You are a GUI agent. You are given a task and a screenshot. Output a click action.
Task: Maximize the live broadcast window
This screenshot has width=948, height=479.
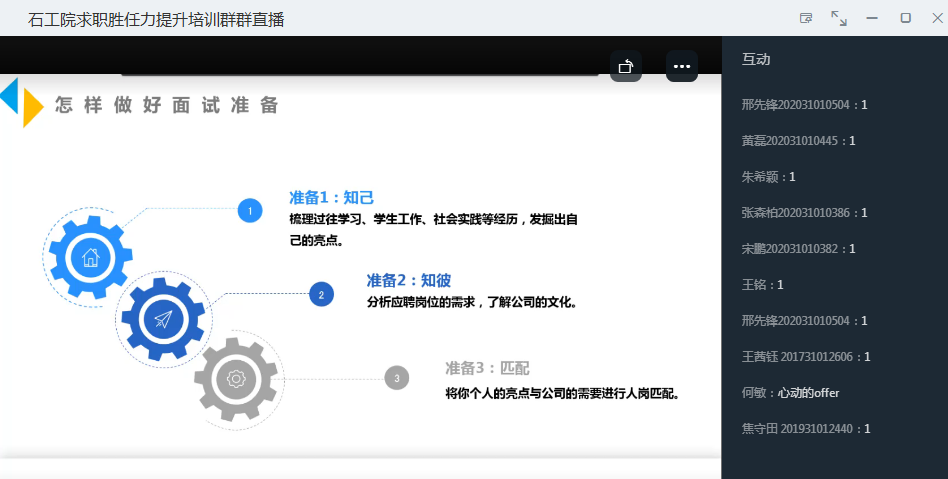[905, 18]
